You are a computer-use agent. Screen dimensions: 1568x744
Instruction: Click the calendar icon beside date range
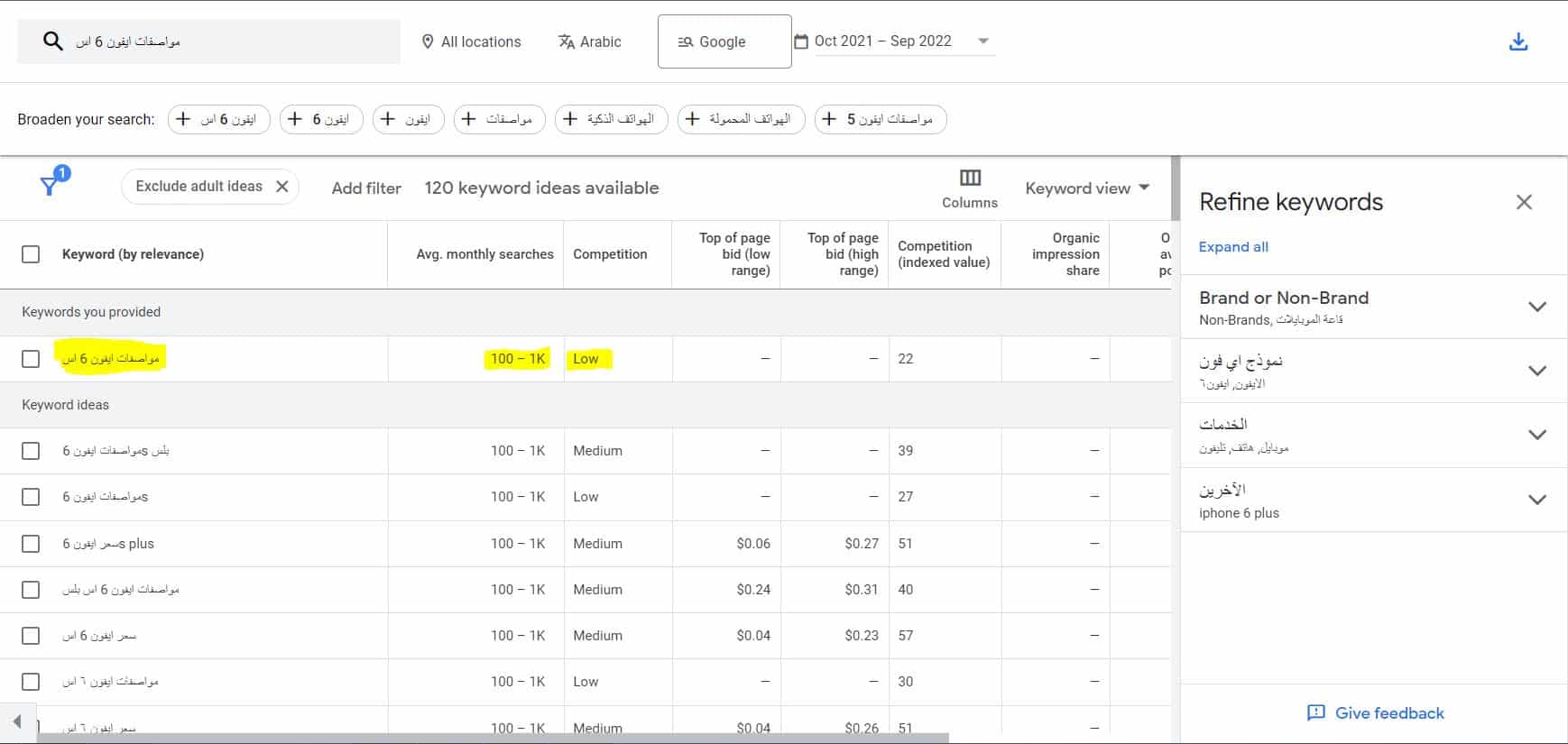tap(801, 41)
